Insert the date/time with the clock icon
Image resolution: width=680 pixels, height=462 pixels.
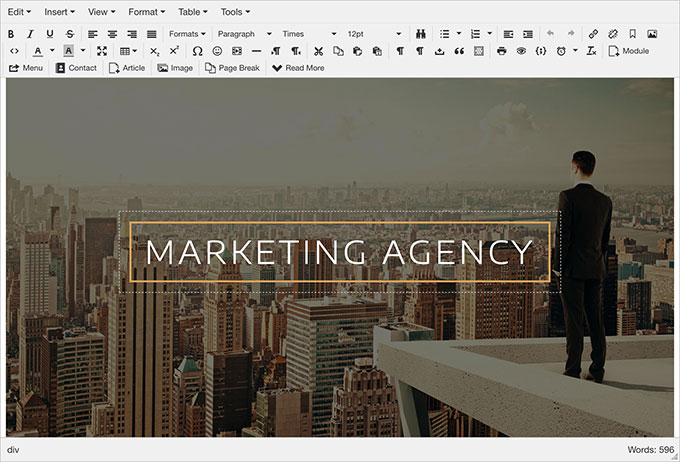(x=561, y=51)
